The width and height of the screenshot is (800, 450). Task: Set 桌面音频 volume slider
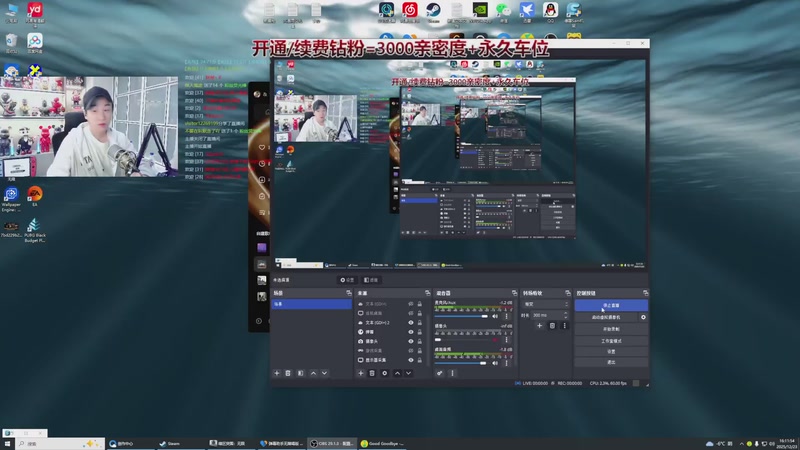click(x=461, y=363)
